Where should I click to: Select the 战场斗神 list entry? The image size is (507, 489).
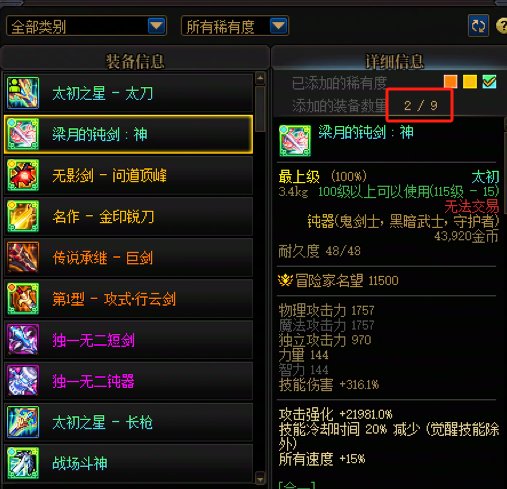(129, 463)
